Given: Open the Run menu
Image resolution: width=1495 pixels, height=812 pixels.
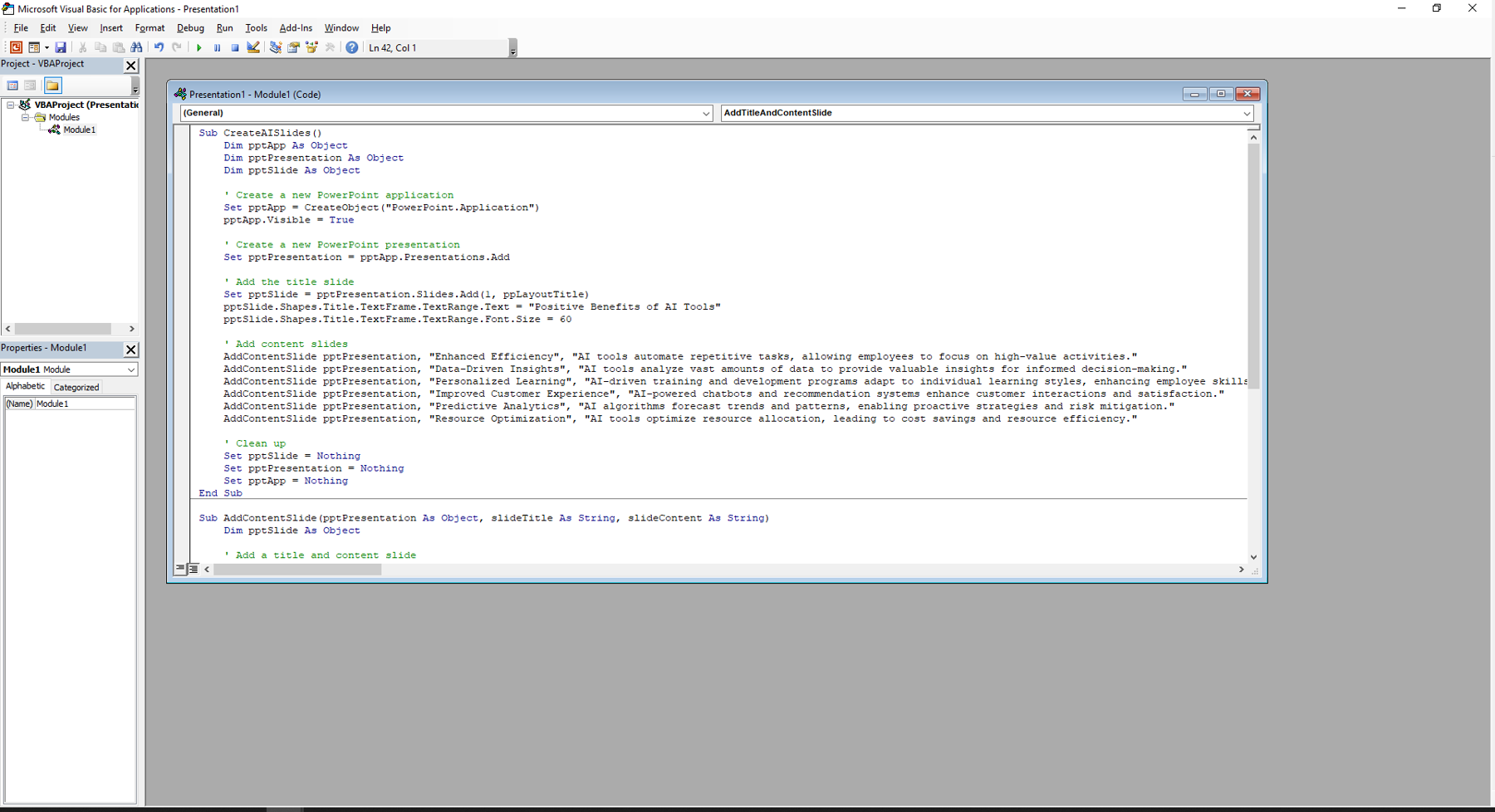Looking at the screenshot, I should (225, 28).
